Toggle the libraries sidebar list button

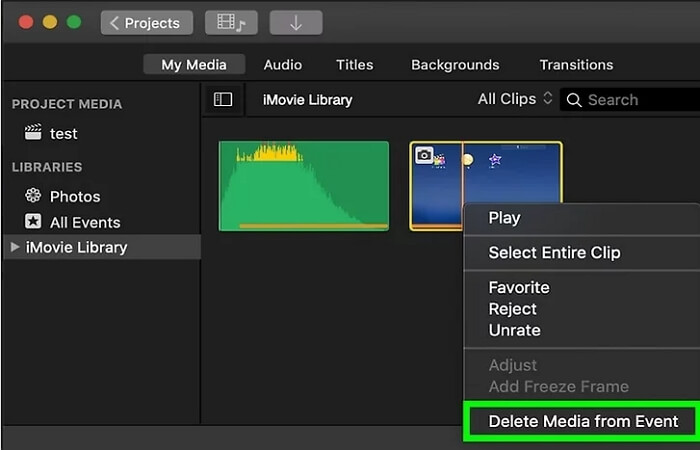[223, 99]
